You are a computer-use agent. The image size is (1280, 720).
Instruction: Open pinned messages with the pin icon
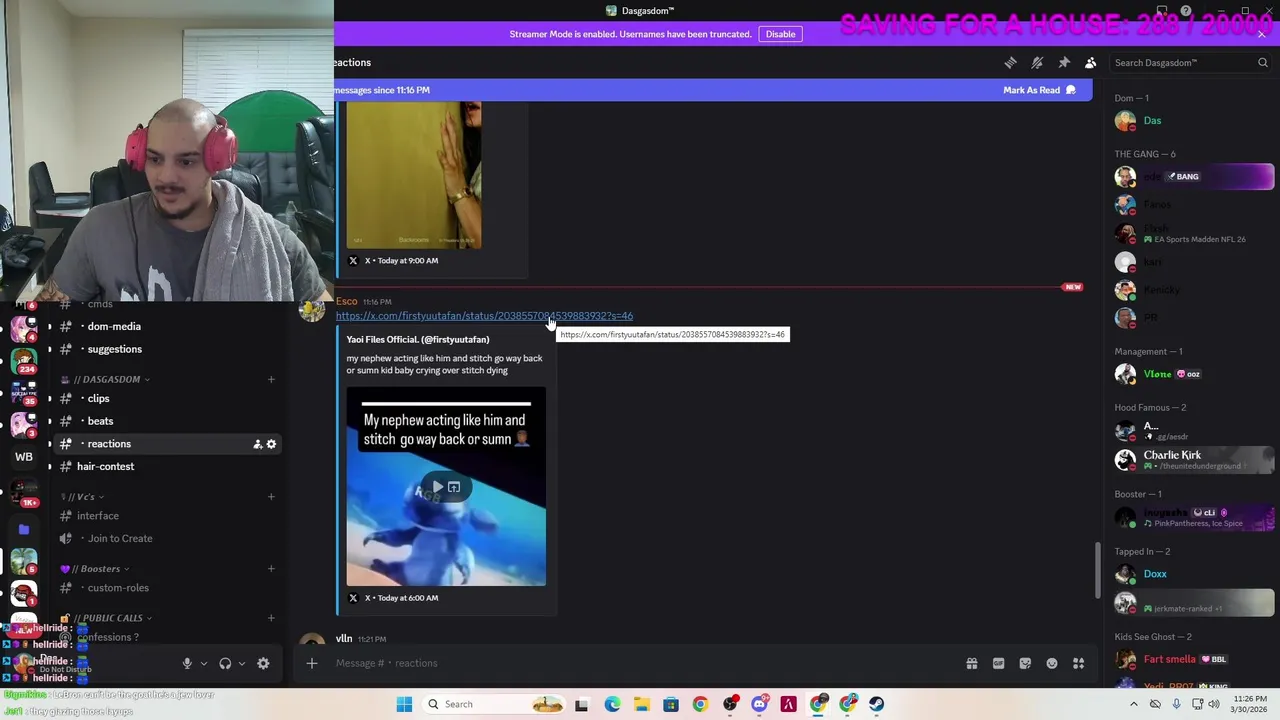pos(1064,62)
